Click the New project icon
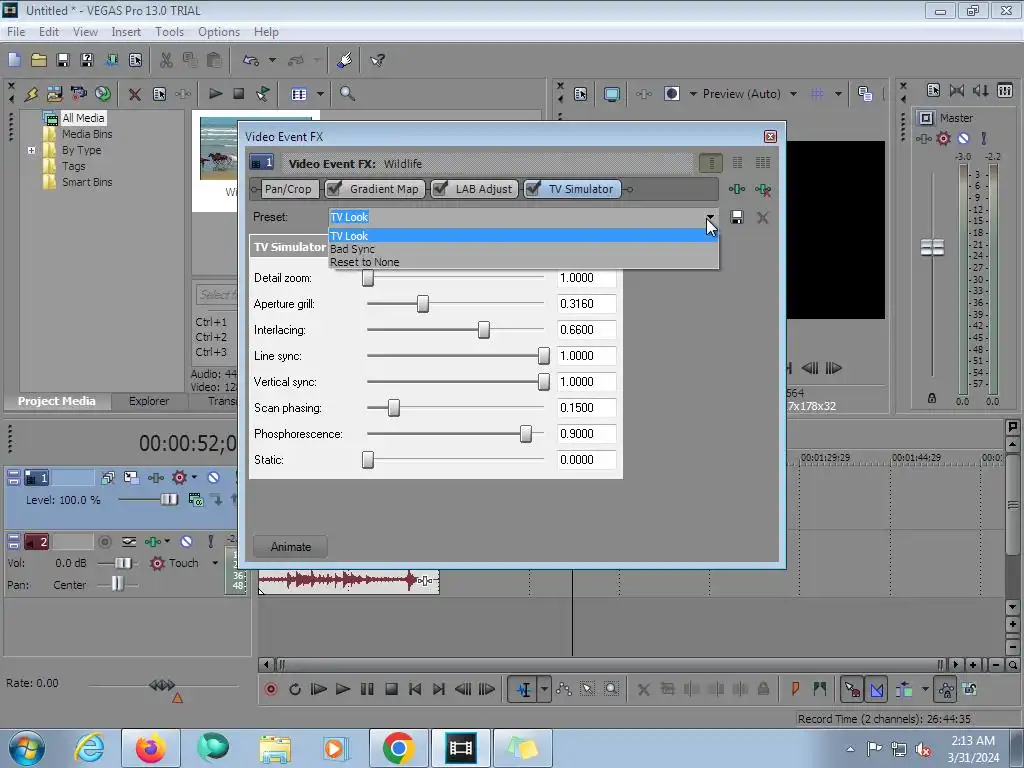 tap(14, 60)
